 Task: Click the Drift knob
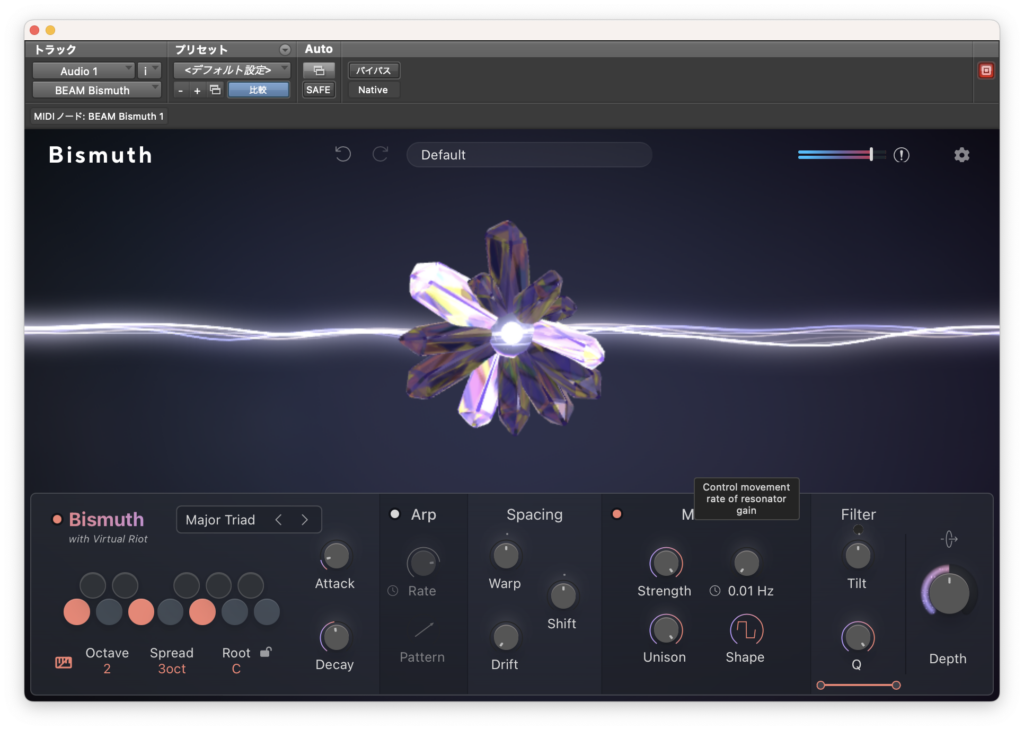505,637
